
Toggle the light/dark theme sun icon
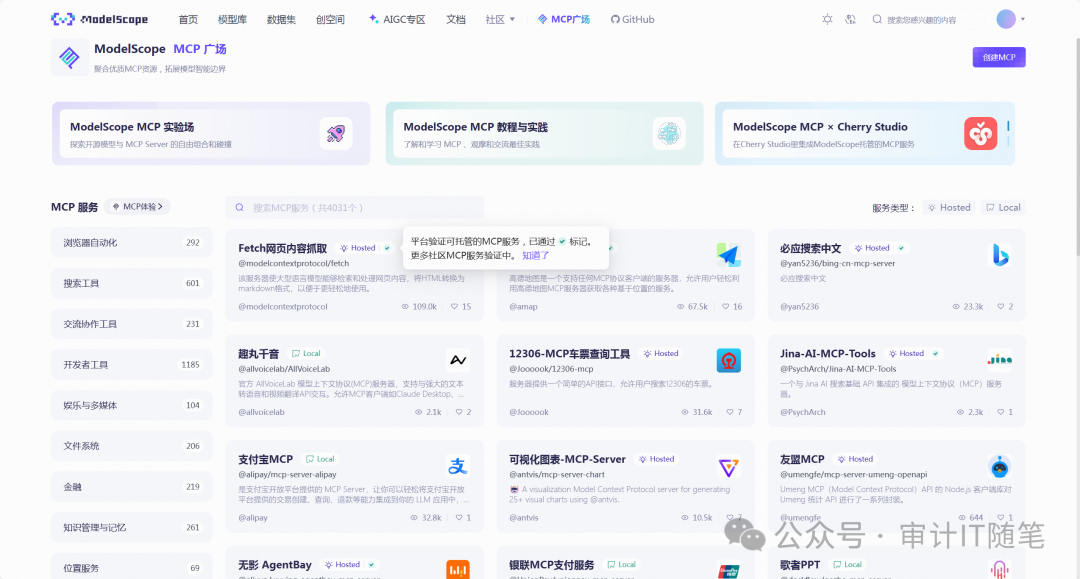[827, 19]
